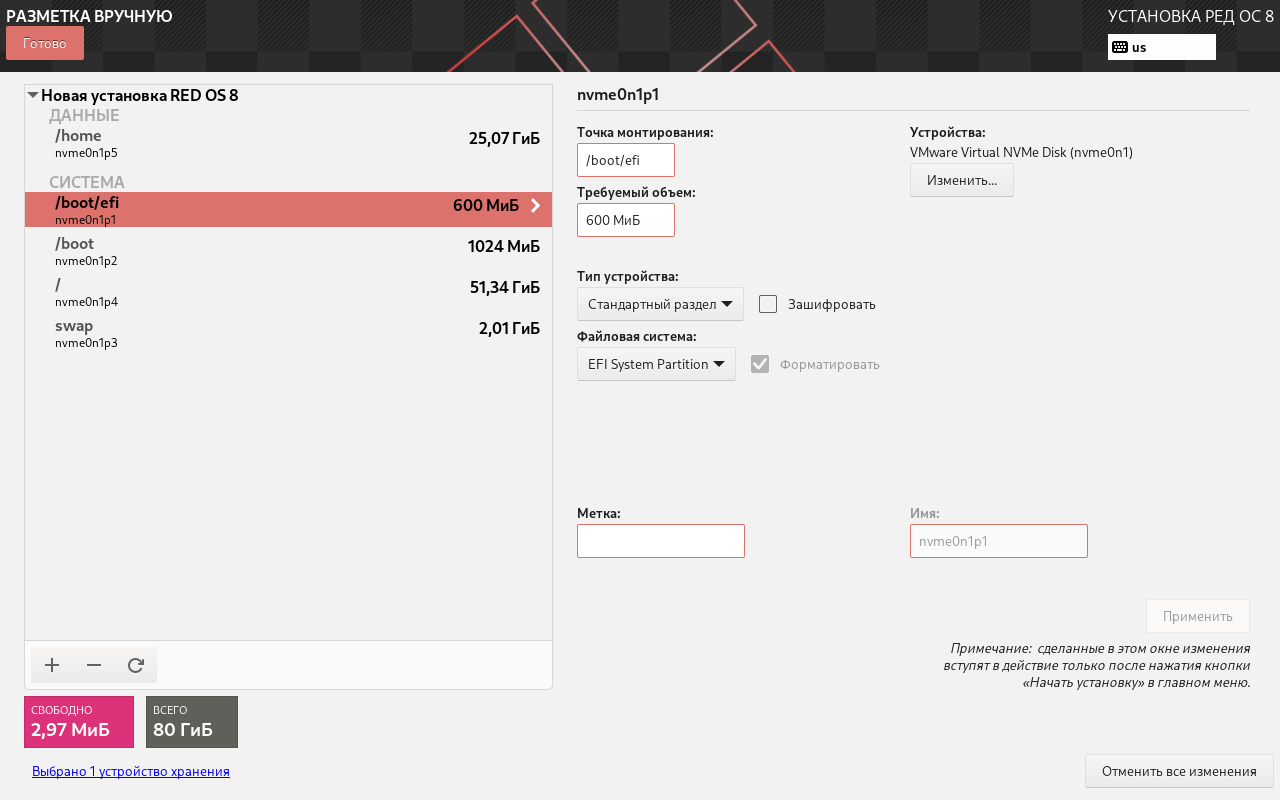Toggle the 'Форматировать' reformat checkbox

760,364
